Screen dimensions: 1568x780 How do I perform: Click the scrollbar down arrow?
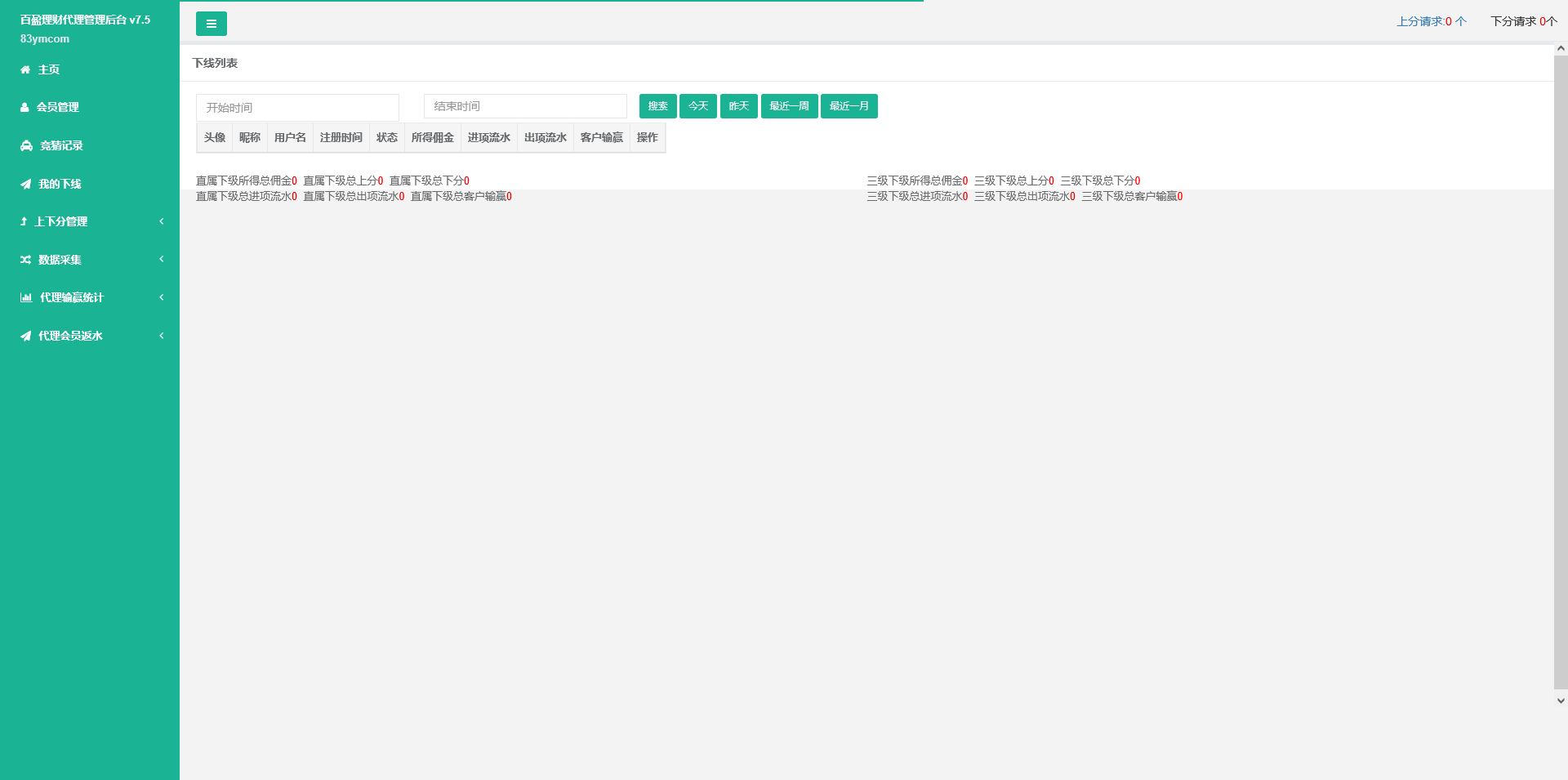[1561, 701]
